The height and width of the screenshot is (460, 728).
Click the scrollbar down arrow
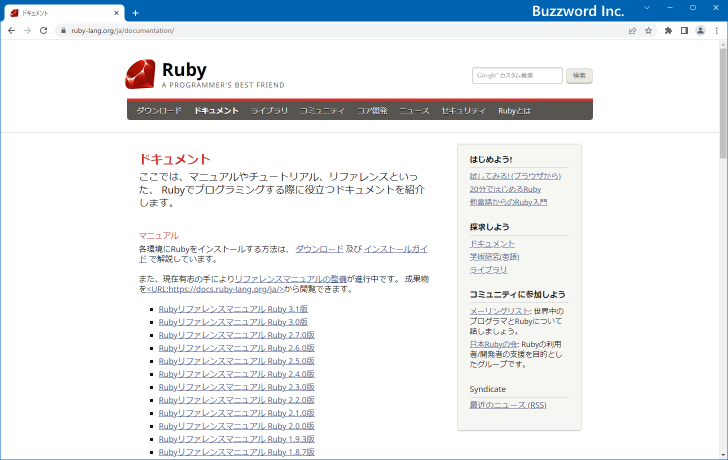723,455
